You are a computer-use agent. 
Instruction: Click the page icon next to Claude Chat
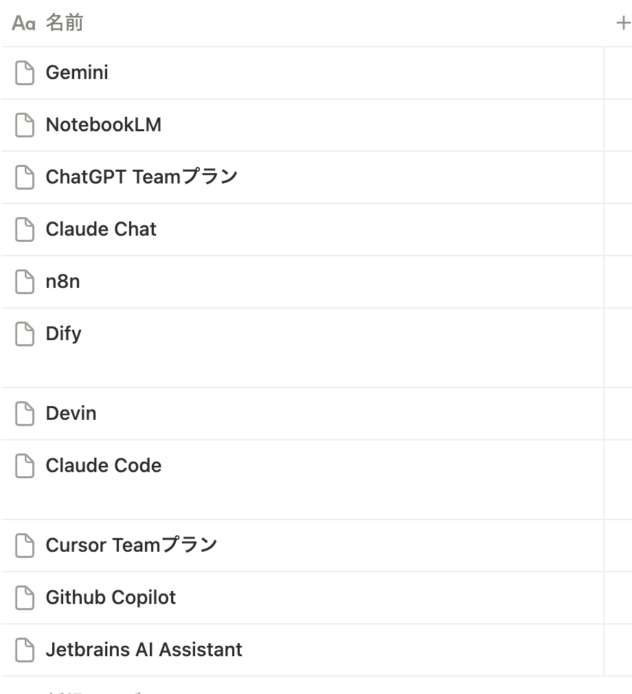pyautogui.click(x=25, y=229)
